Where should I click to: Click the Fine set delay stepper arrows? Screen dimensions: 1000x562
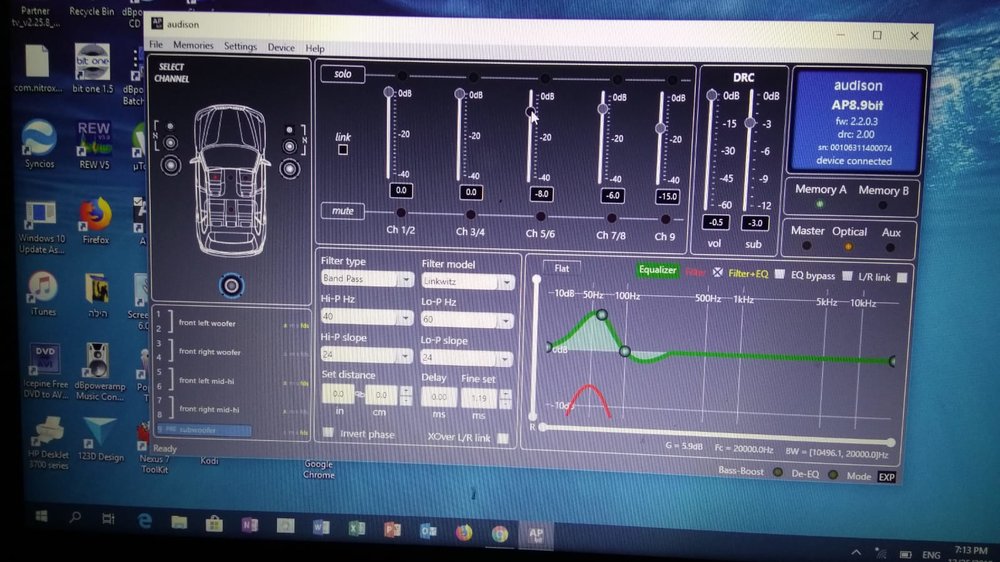(x=505, y=399)
